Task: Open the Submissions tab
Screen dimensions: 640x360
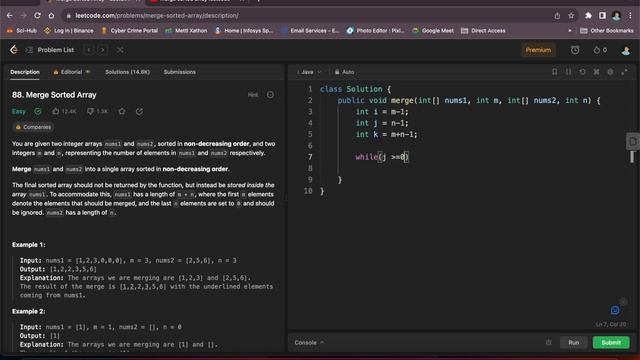Action: pyautogui.click(x=180, y=72)
